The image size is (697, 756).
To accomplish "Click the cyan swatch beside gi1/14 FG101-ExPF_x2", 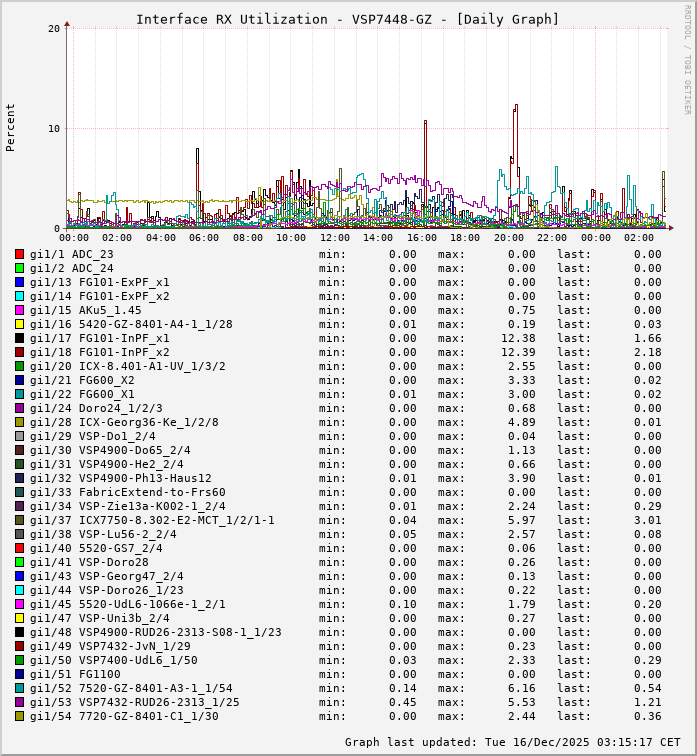I will point(19,296).
